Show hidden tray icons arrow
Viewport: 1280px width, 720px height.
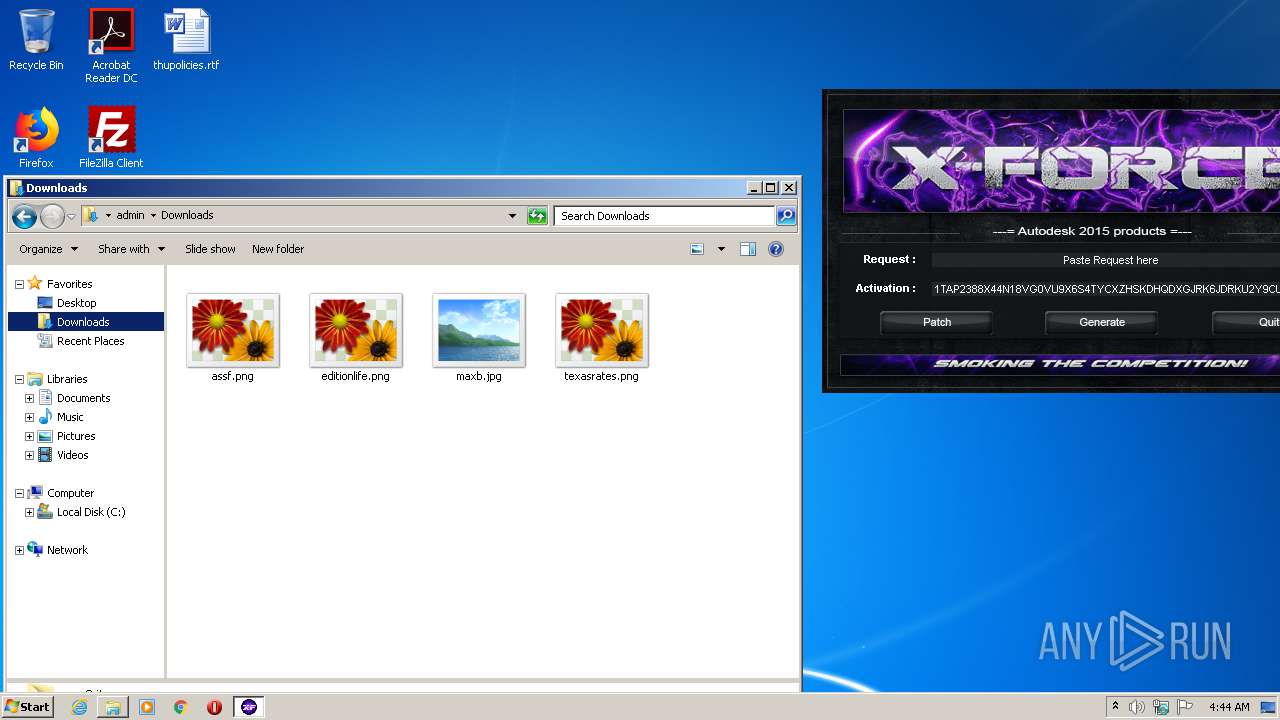coord(1115,707)
